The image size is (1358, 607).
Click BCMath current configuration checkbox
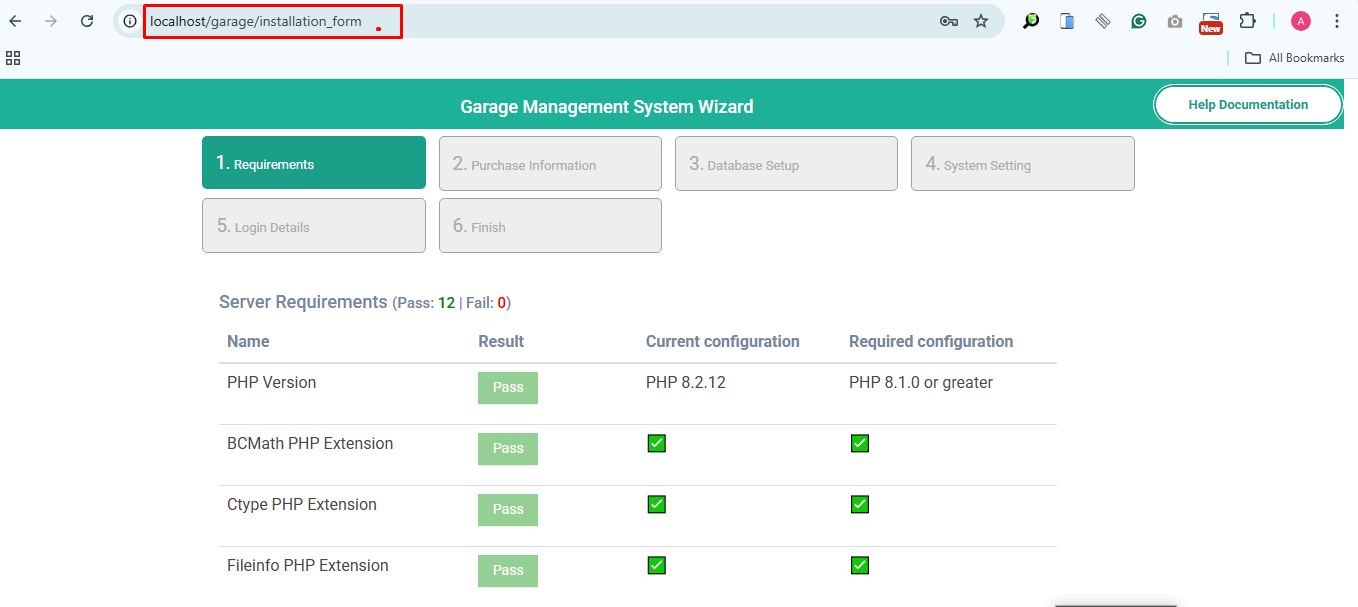pyautogui.click(x=657, y=443)
